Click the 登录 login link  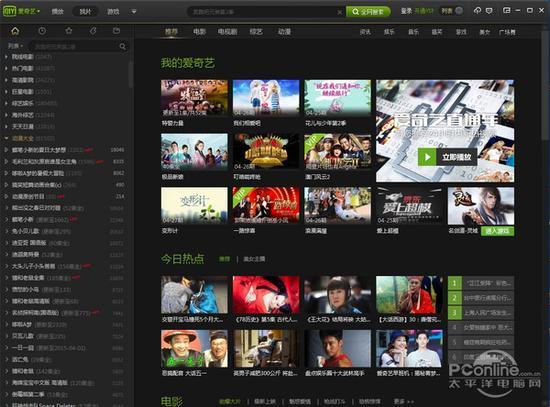pos(407,11)
